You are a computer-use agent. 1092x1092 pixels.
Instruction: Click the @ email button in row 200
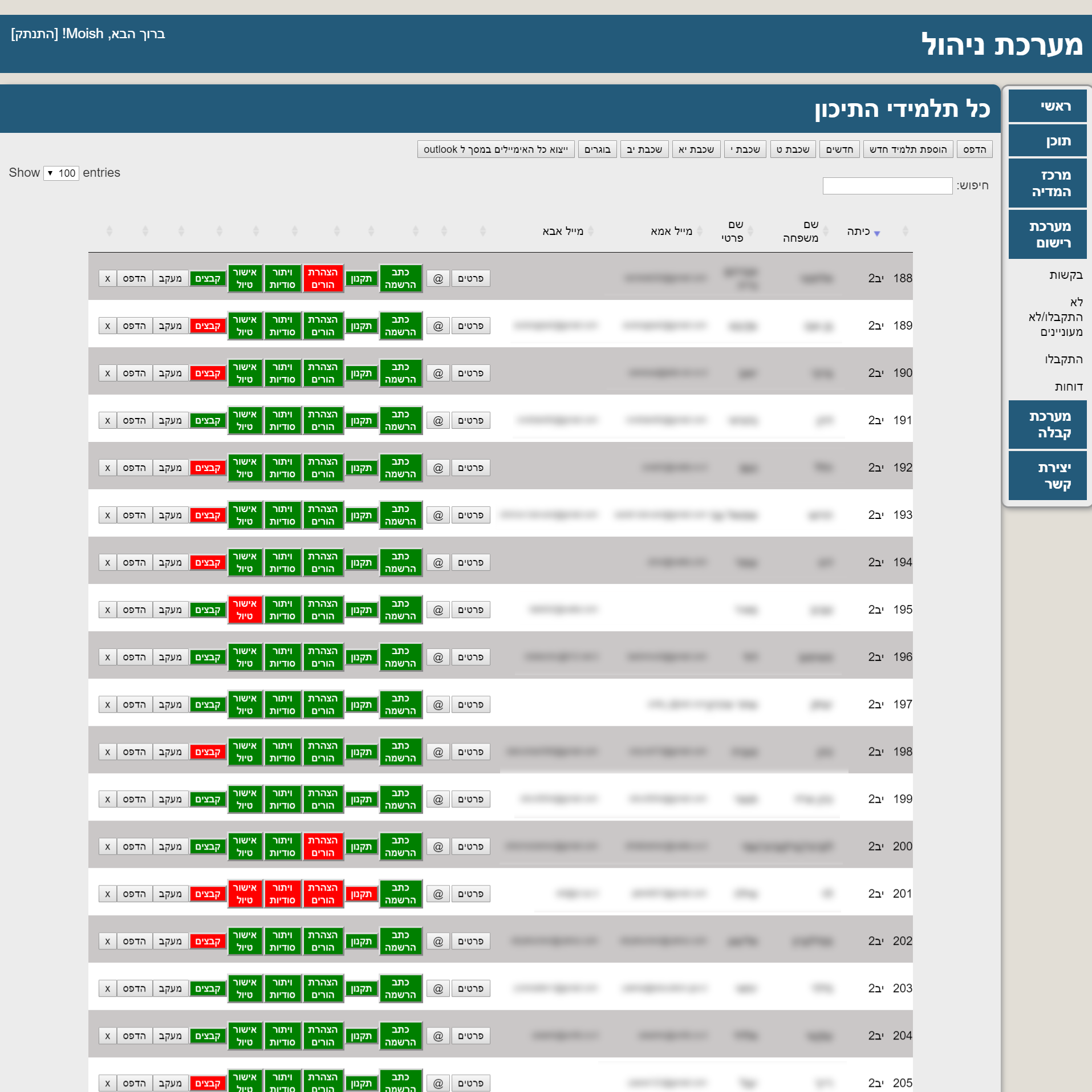(x=438, y=846)
